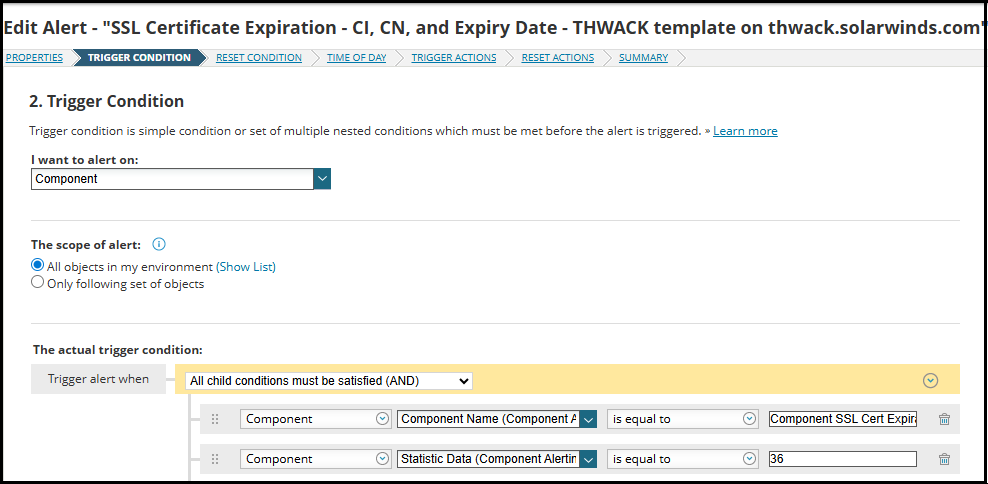Go to the Reset Actions step
Image resolution: width=988 pixels, height=484 pixels.
tap(558, 57)
